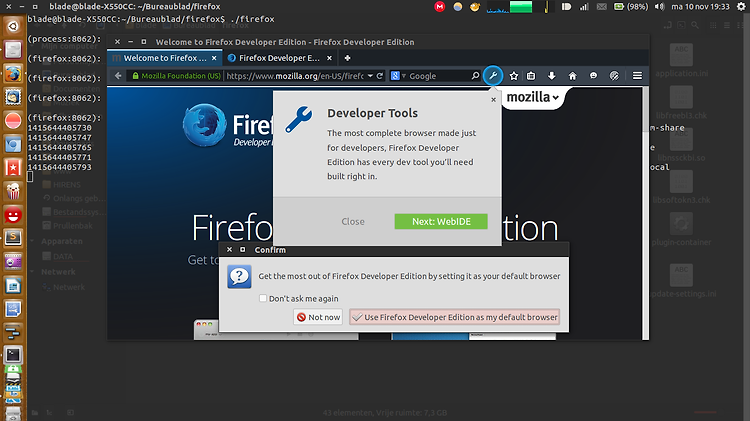The image size is (750, 421).
Task: Click the battery indicator (98%)
Action: [x=631, y=7]
